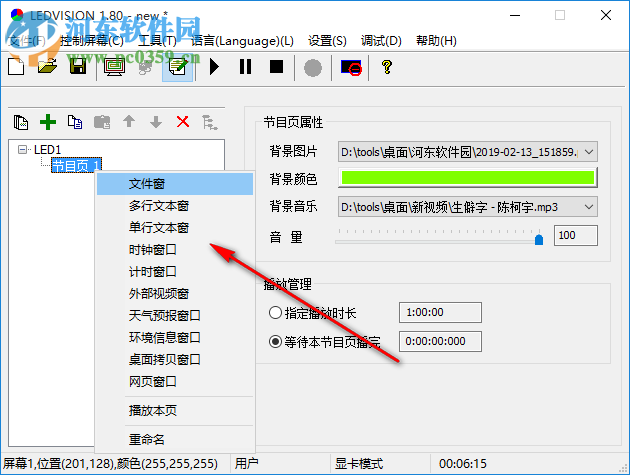This screenshot has width=630, height=475.
Task: Open the 语言(Language)(L) menu
Action: coord(242,41)
